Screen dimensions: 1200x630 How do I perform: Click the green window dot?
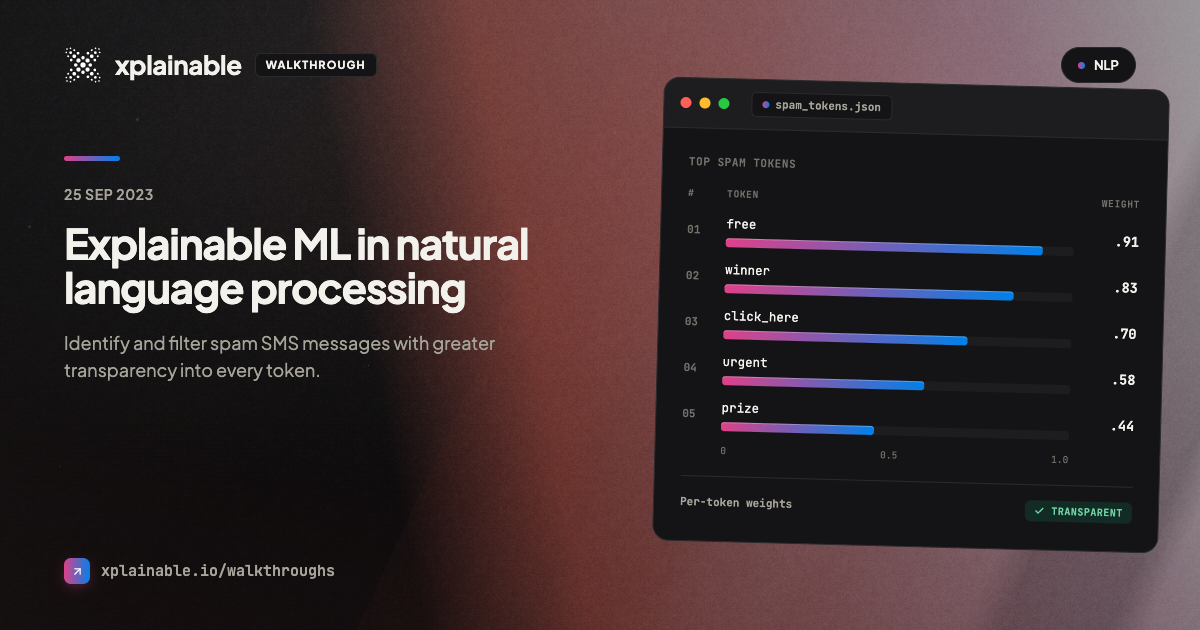724,103
